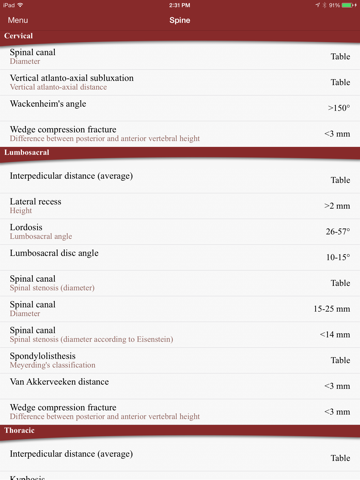Open Lumbosacral Interpedicular distance table
The height and width of the screenshot is (480, 360).
tap(180, 178)
